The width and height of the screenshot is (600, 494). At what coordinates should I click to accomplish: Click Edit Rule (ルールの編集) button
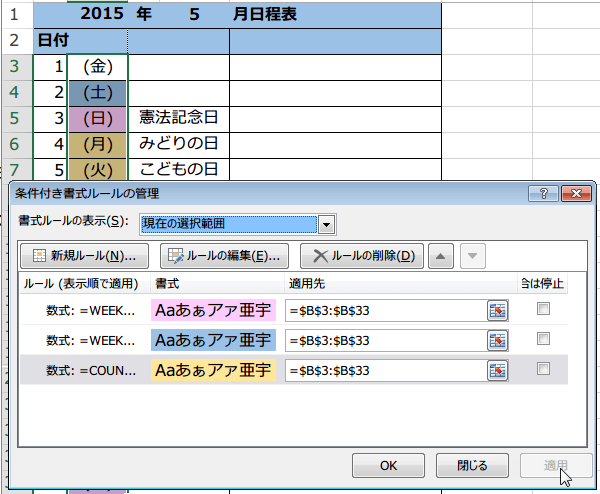point(226,255)
